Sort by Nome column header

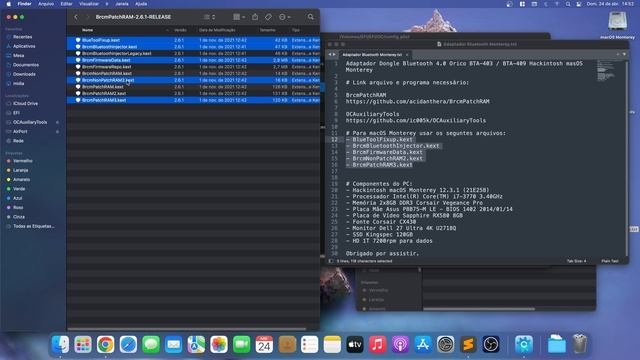[87, 30]
